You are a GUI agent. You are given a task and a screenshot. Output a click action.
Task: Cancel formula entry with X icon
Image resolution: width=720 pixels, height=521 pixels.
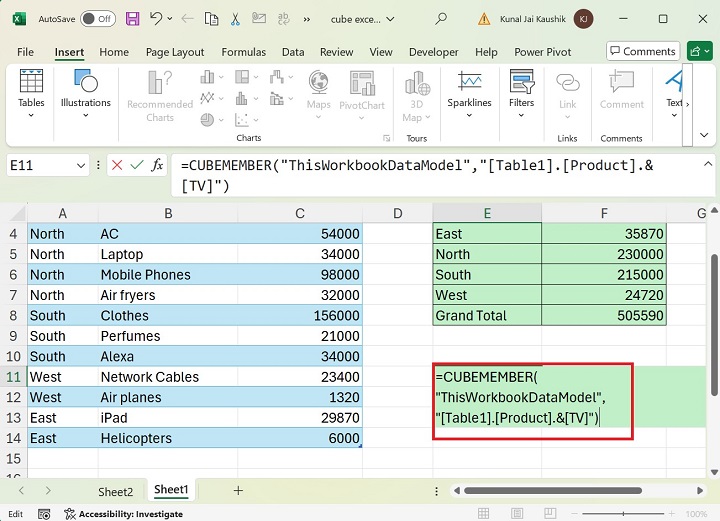117,165
